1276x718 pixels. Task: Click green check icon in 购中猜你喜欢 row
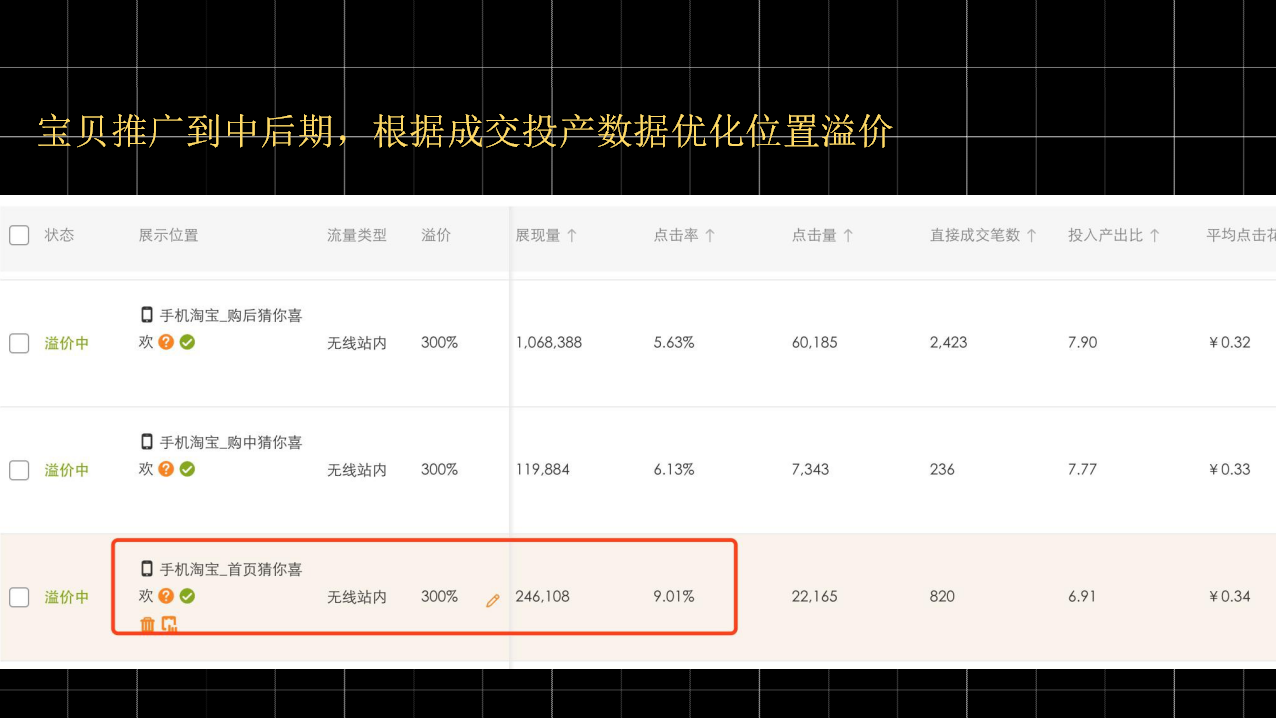(187, 468)
